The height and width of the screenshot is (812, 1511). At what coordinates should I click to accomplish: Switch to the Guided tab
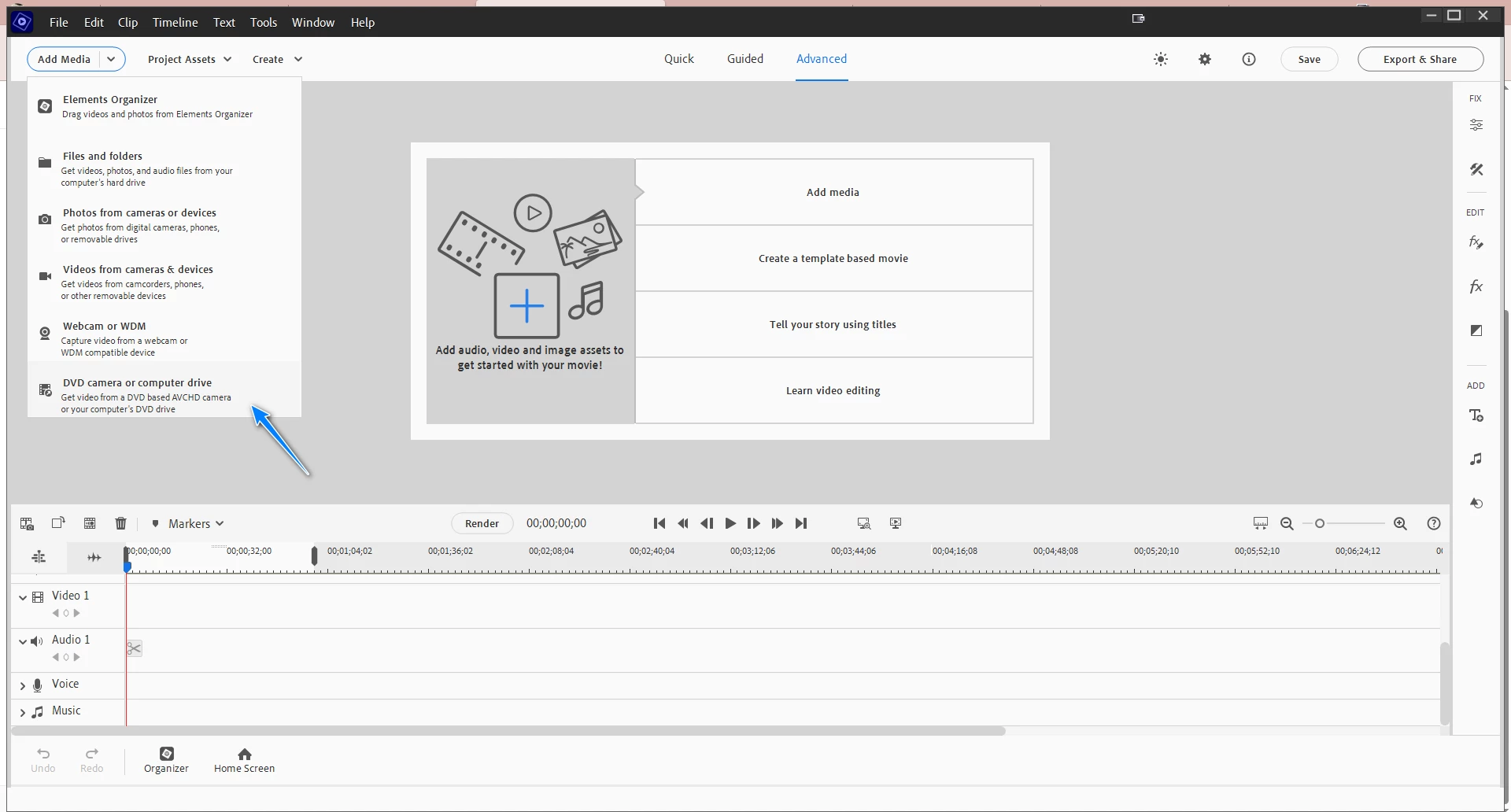[744, 59]
